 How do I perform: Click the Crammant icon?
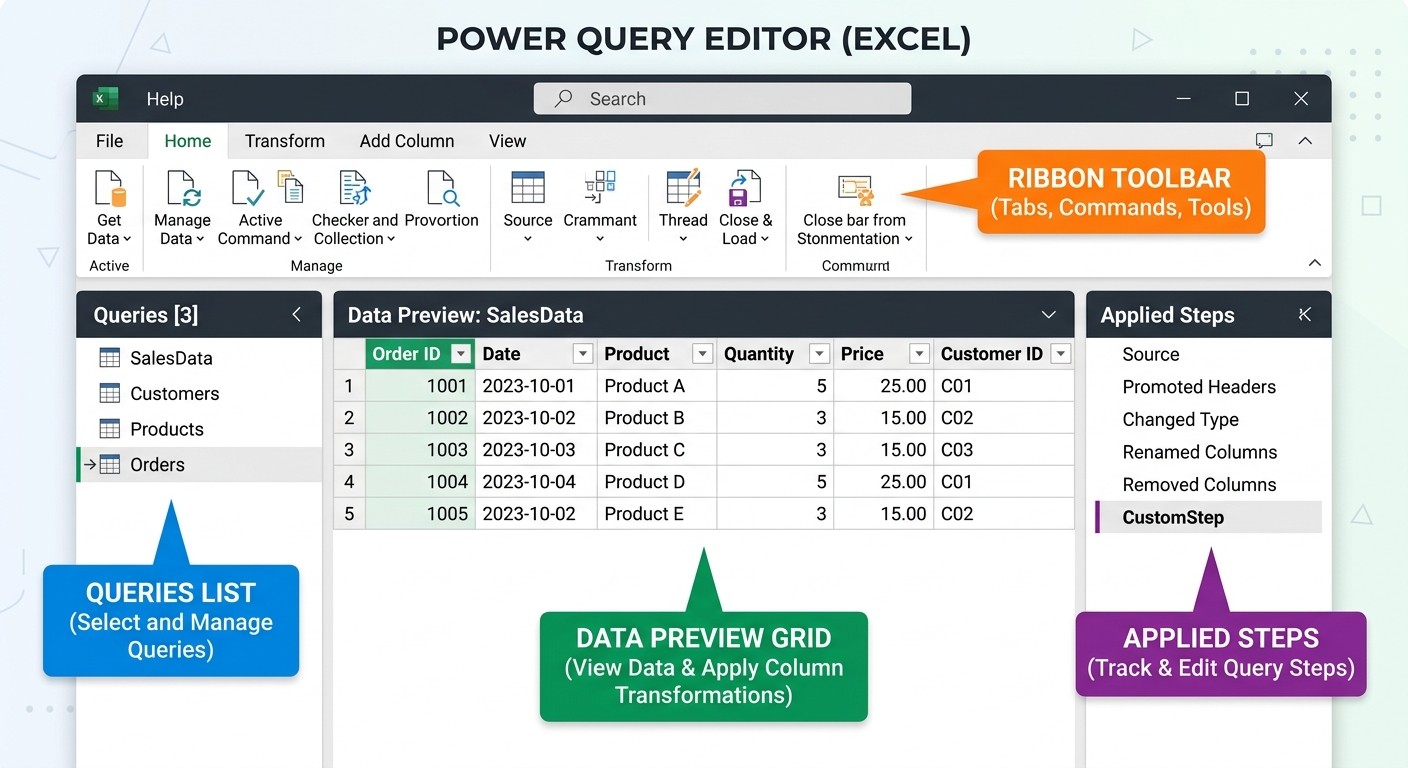[600, 188]
